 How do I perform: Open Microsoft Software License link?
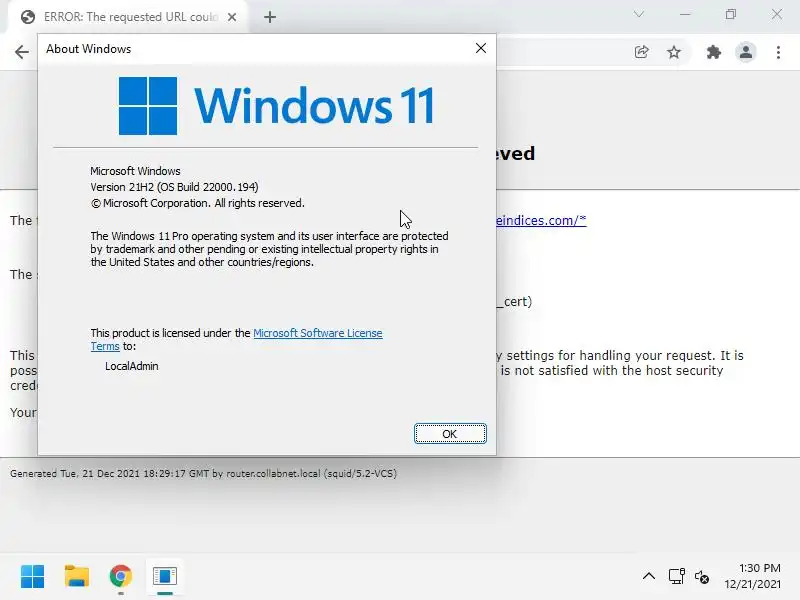tap(318, 333)
